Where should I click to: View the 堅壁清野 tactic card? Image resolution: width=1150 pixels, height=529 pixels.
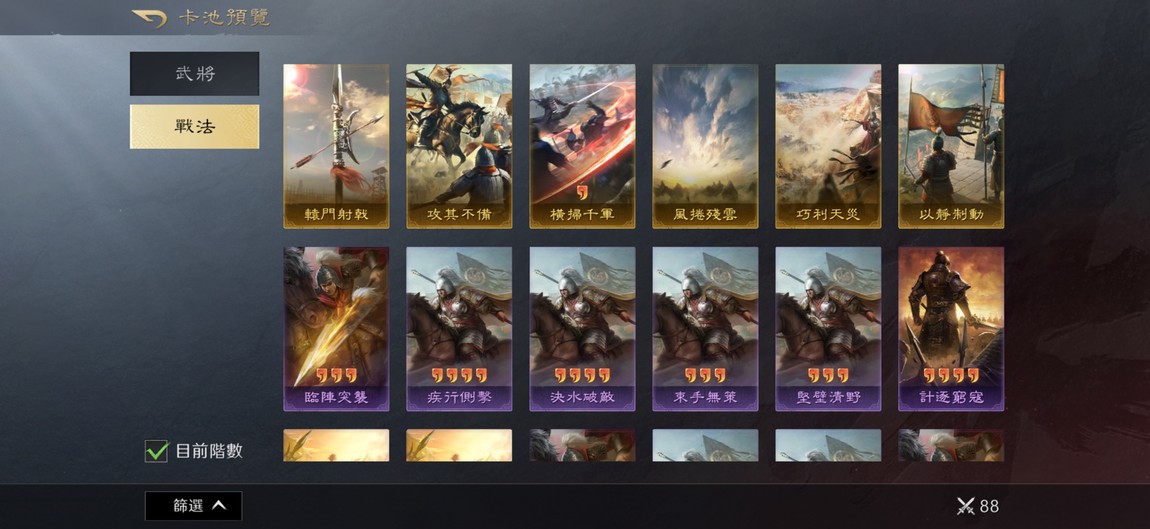coord(828,329)
